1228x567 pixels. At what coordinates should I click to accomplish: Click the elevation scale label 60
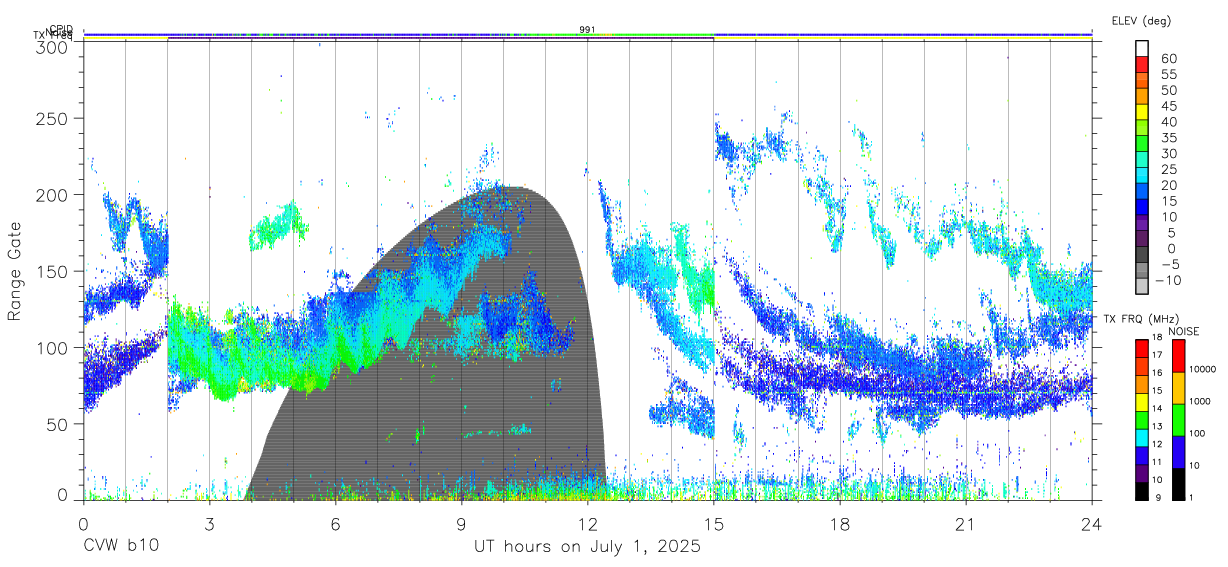coord(1168,59)
